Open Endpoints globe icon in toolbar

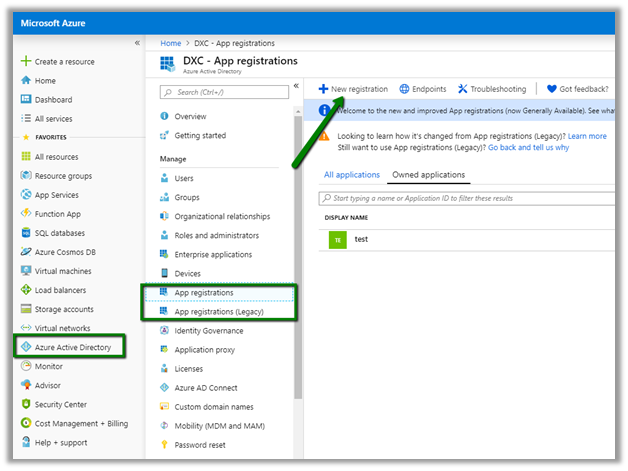point(404,89)
